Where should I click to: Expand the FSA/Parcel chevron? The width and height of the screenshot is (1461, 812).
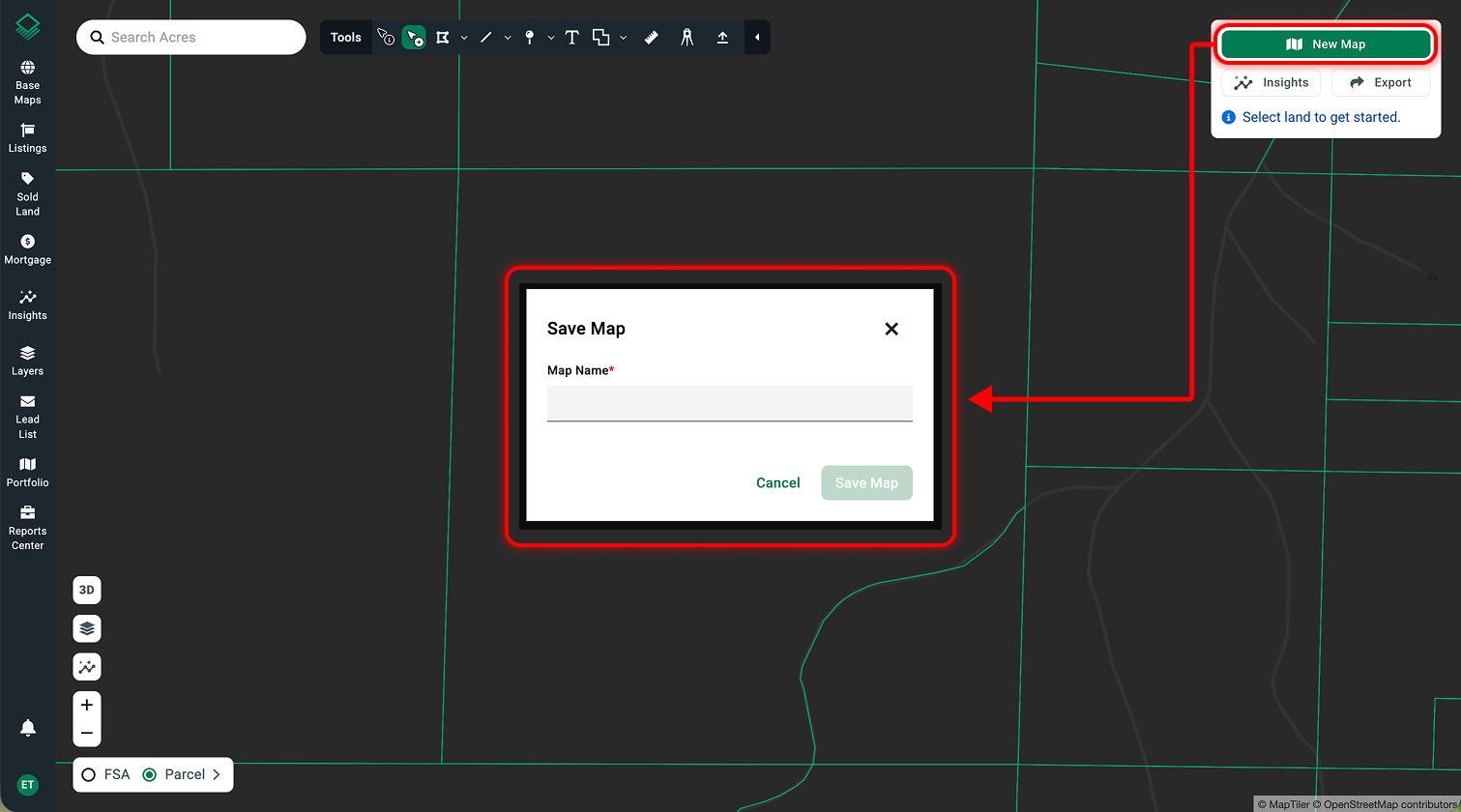[x=217, y=774]
